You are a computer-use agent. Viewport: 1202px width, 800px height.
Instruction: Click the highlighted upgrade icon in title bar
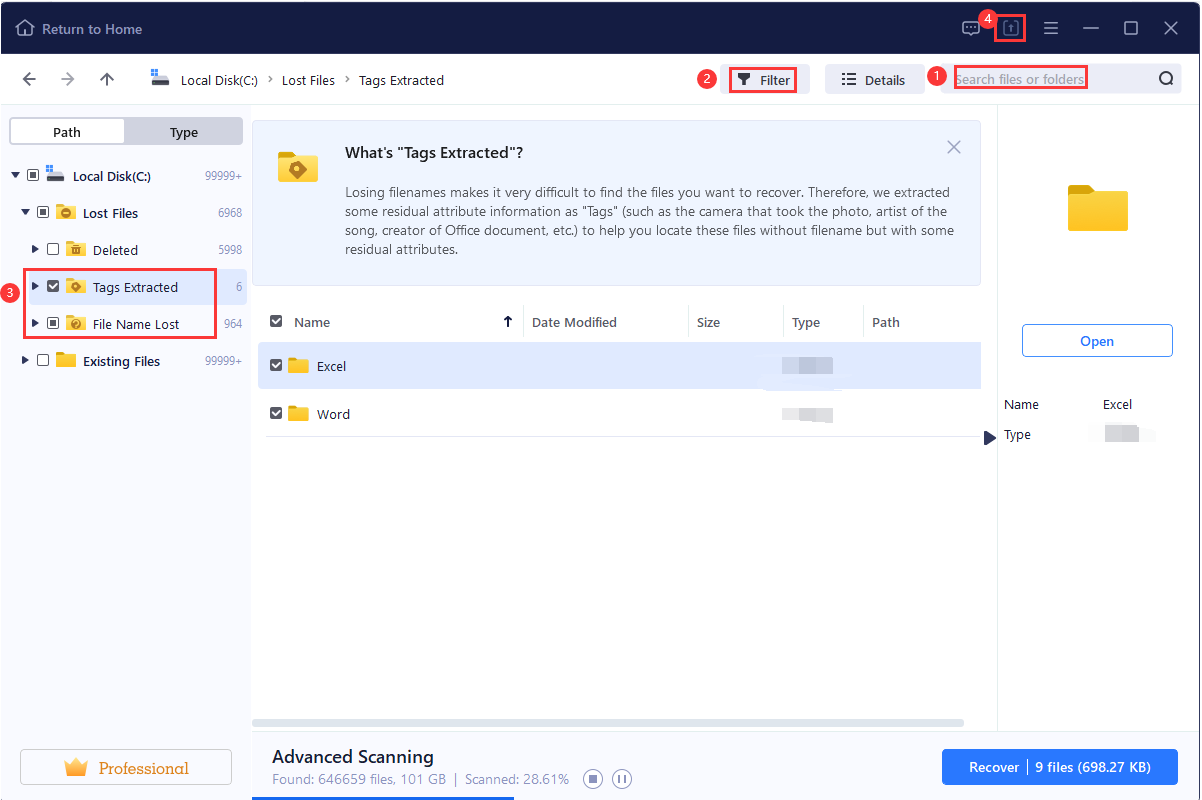(1010, 28)
